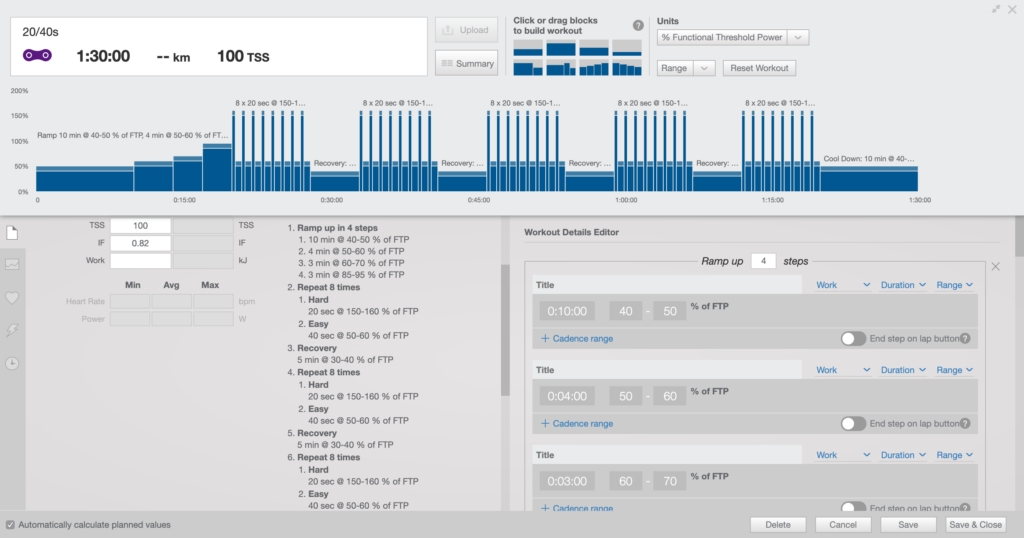Image resolution: width=1024 pixels, height=538 pixels.
Task: Open the chart icon in left sidebar
Action: pos(12,264)
